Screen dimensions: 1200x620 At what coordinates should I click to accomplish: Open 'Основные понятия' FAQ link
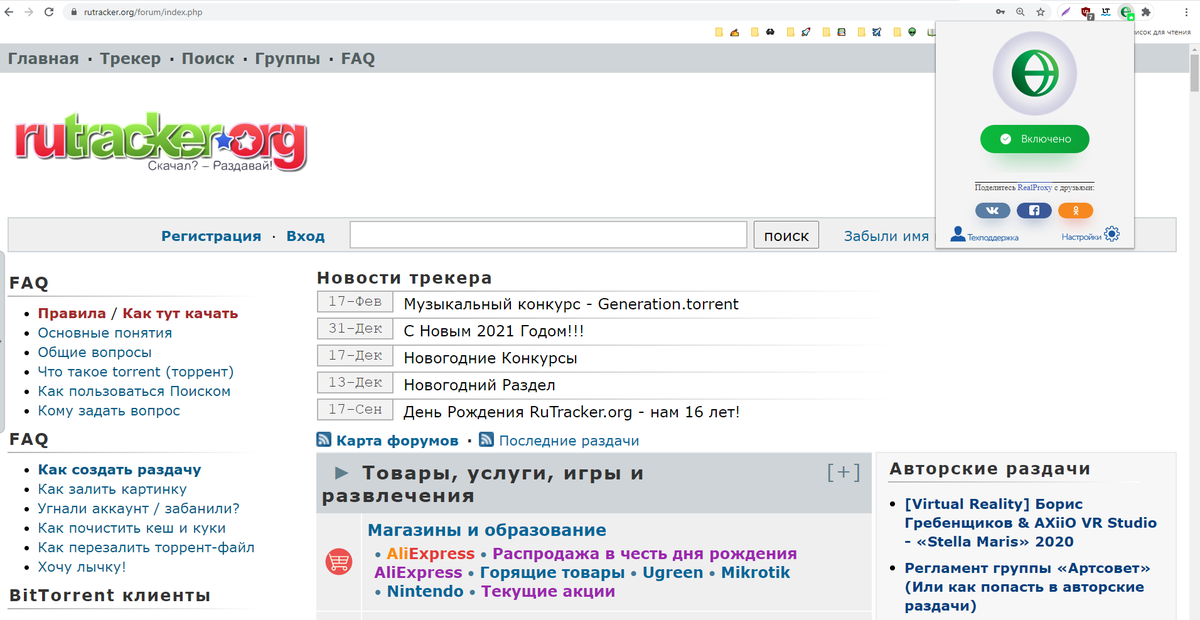105,333
